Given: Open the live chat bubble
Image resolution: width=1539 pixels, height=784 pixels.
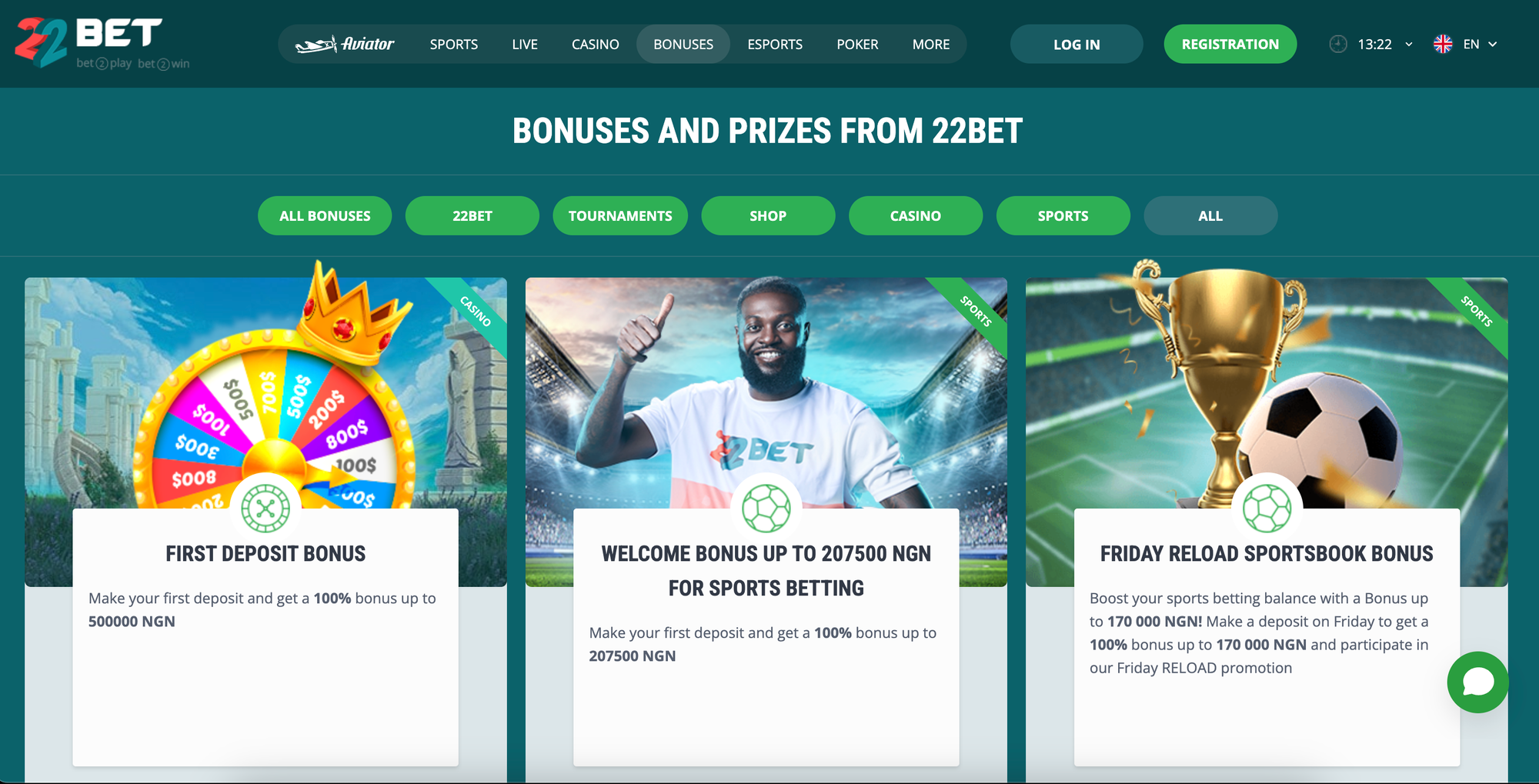Looking at the screenshot, I should (x=1477, y=682).
